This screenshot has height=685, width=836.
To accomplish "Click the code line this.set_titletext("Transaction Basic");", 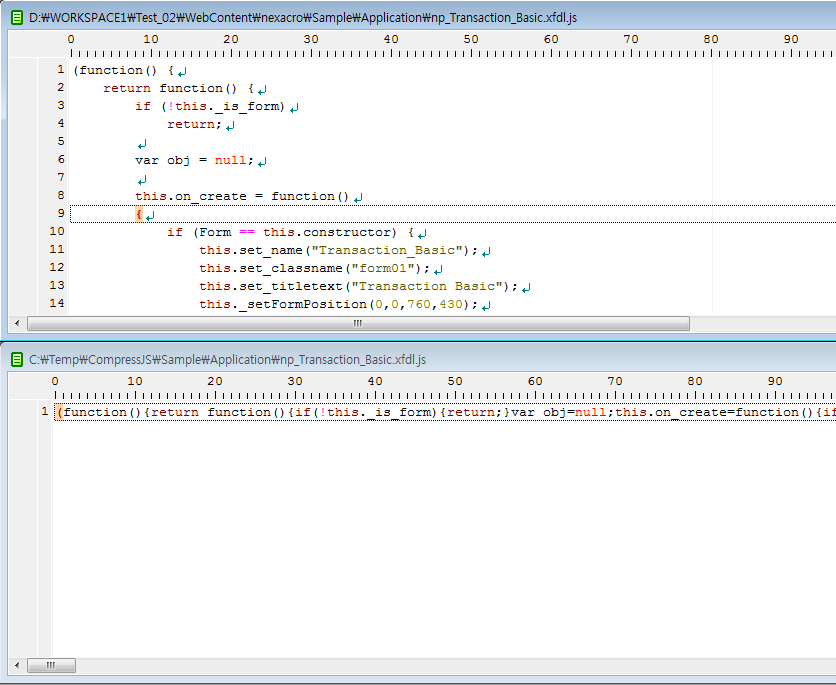I will point(358,286).
